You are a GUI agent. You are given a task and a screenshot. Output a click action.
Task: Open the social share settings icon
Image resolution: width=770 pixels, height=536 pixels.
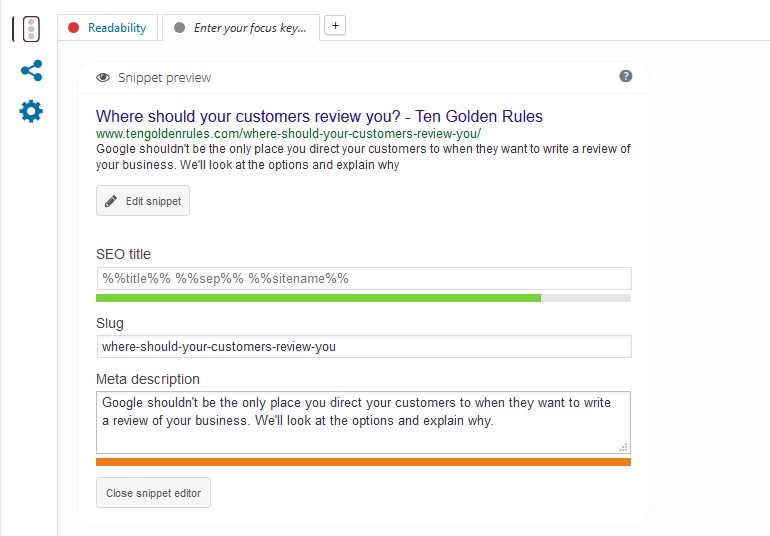coord(31,71)
